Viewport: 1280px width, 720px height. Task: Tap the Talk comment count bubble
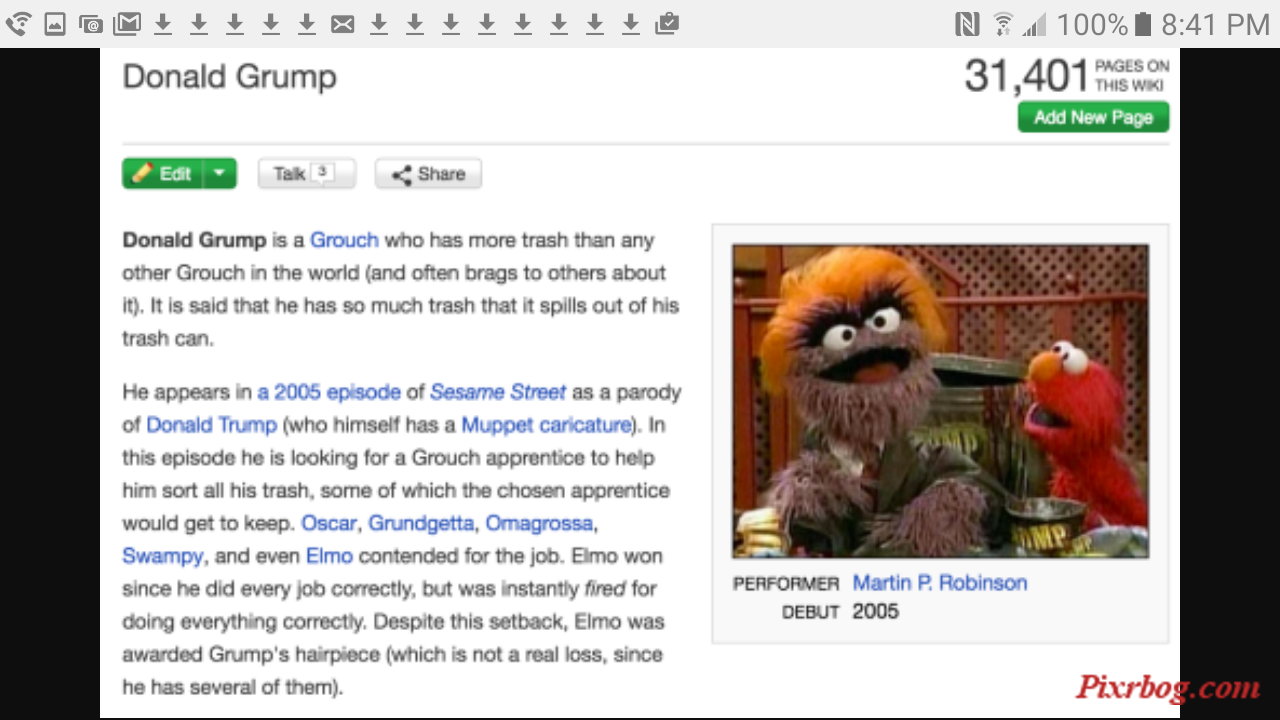[321, 172]
